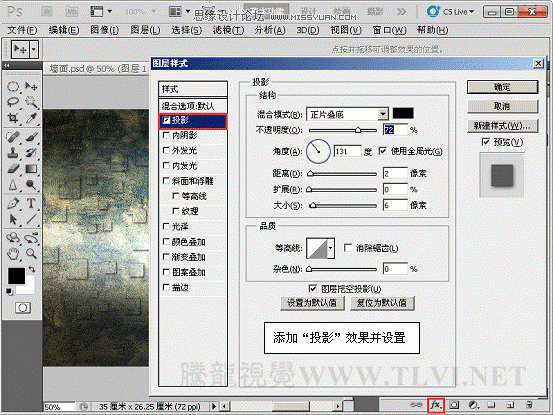Image resolution: width=553 pixels, height=415 pixels.
Task: Select the Clone Stamp tool
Action: (13, 153)
